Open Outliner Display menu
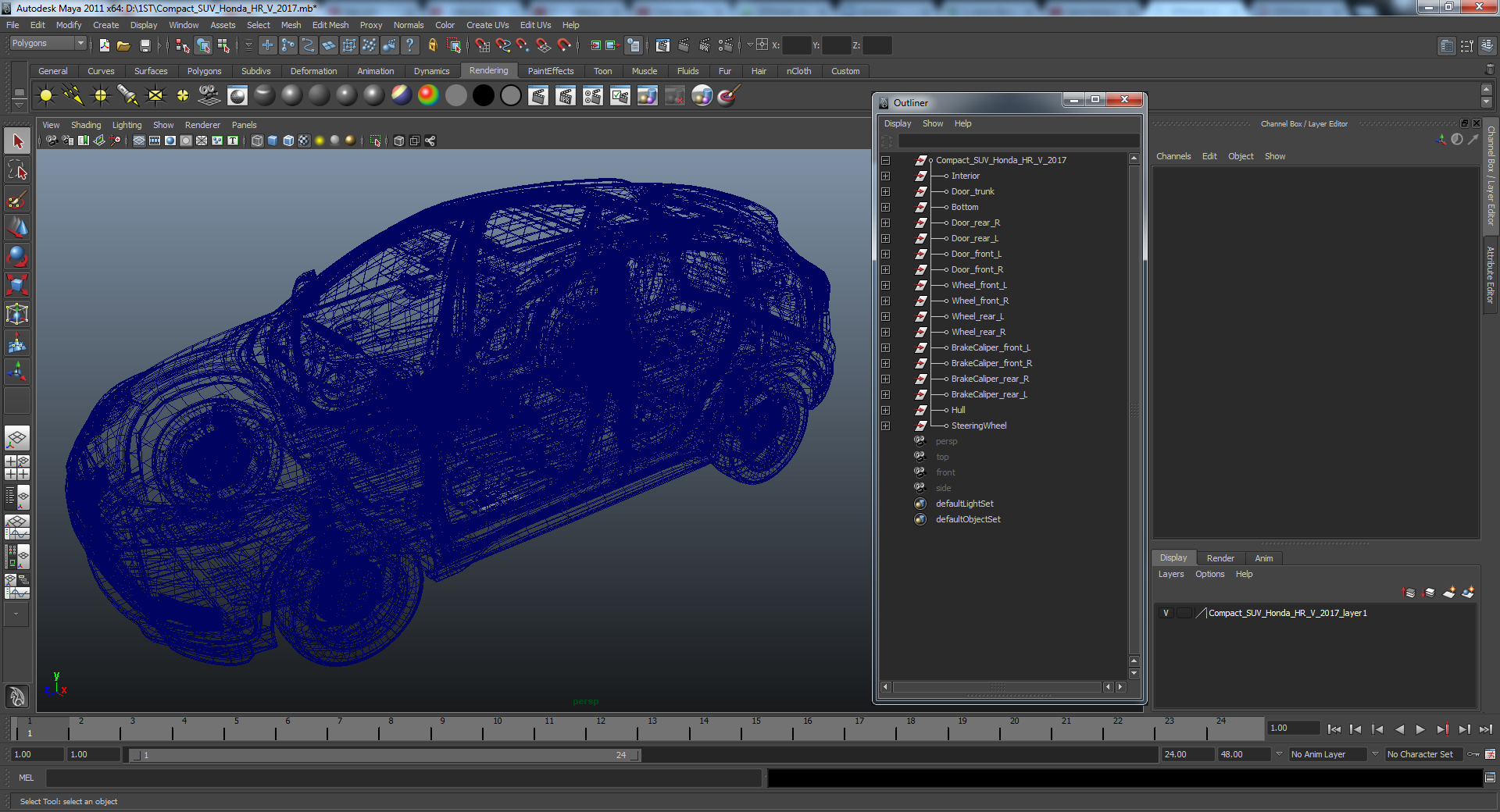 coord(898,123)
